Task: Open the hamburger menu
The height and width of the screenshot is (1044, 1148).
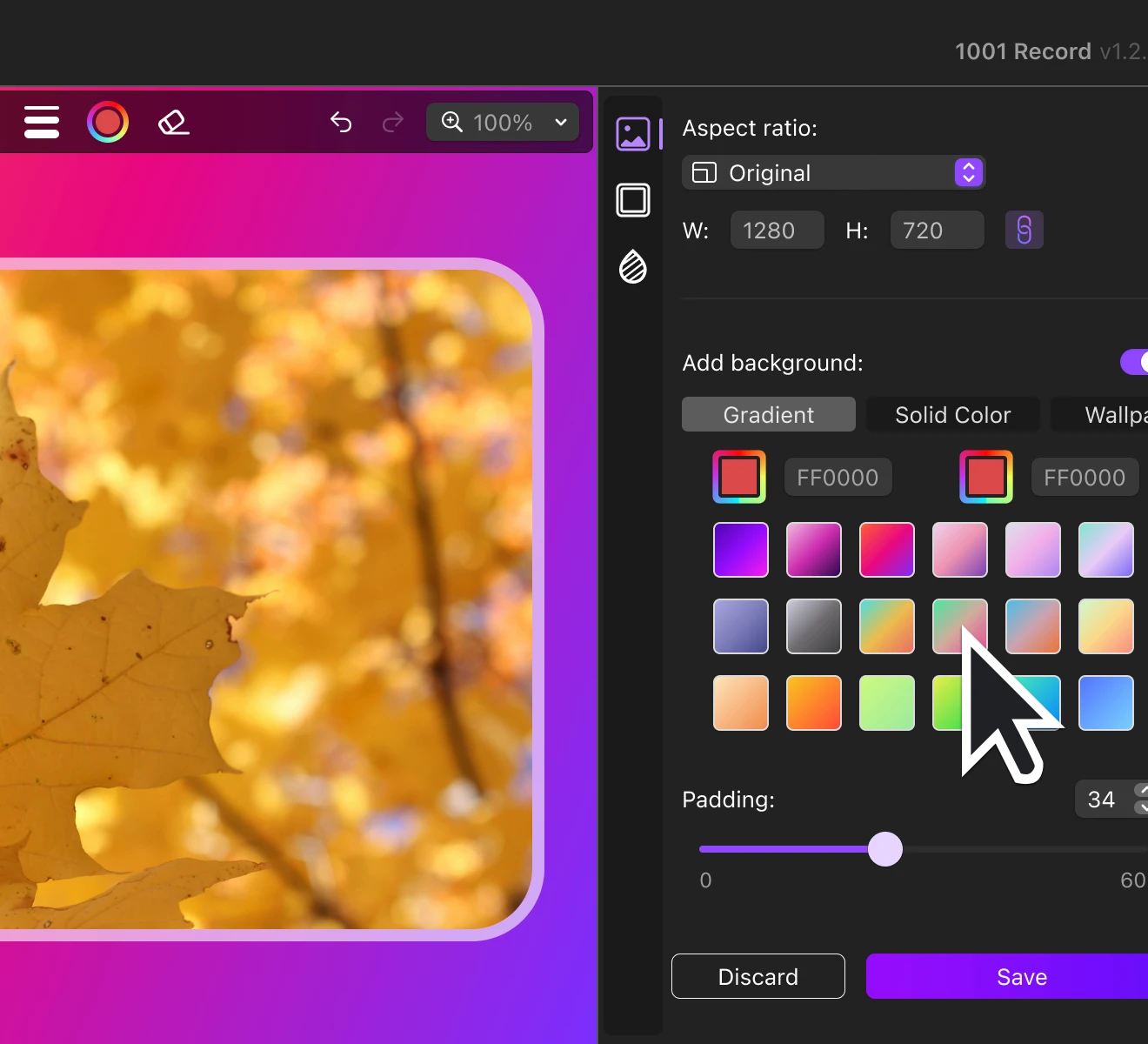Action: tap(41, 122)
